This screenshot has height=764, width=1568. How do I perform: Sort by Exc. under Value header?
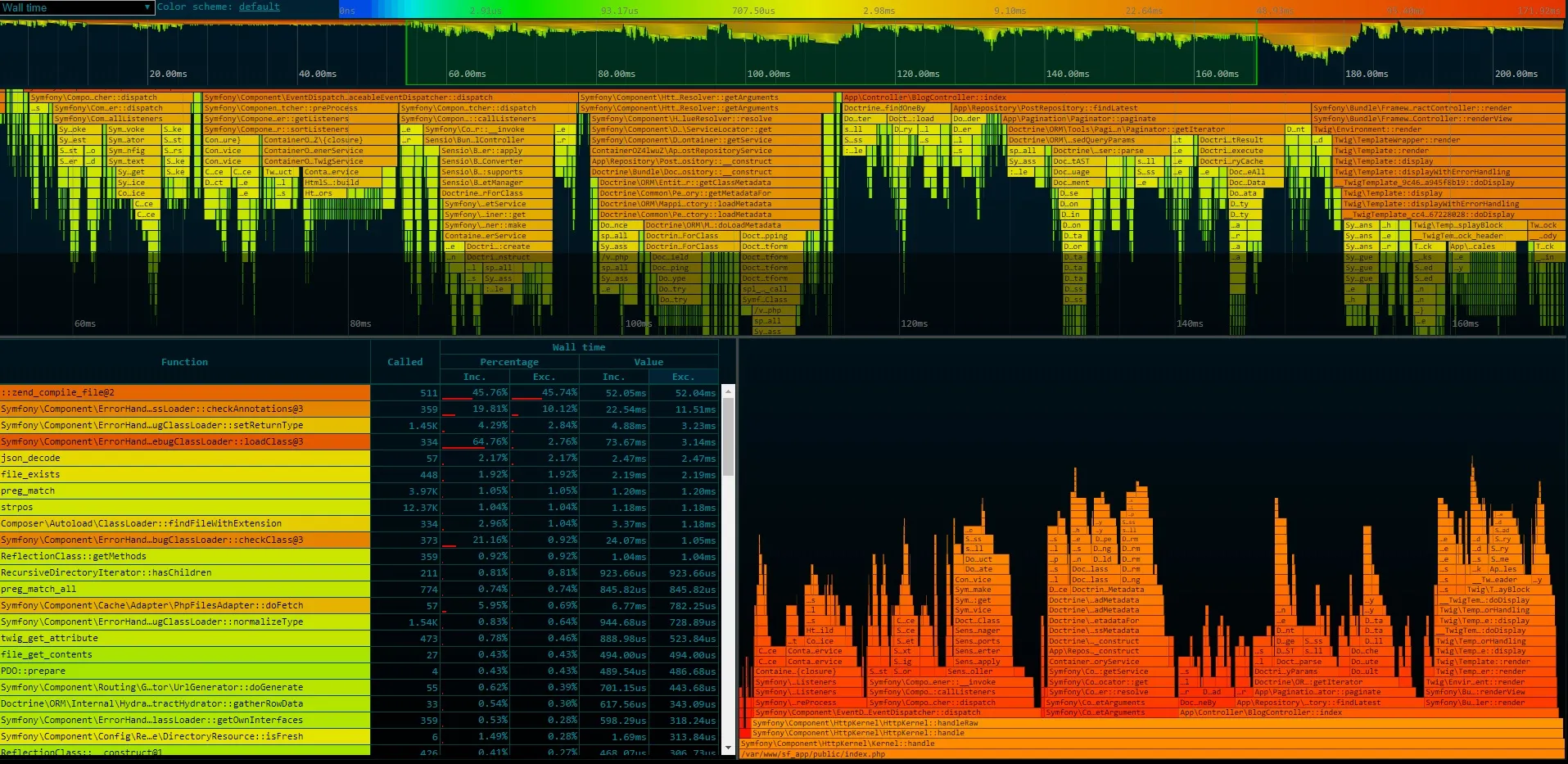tap(683, 377)
